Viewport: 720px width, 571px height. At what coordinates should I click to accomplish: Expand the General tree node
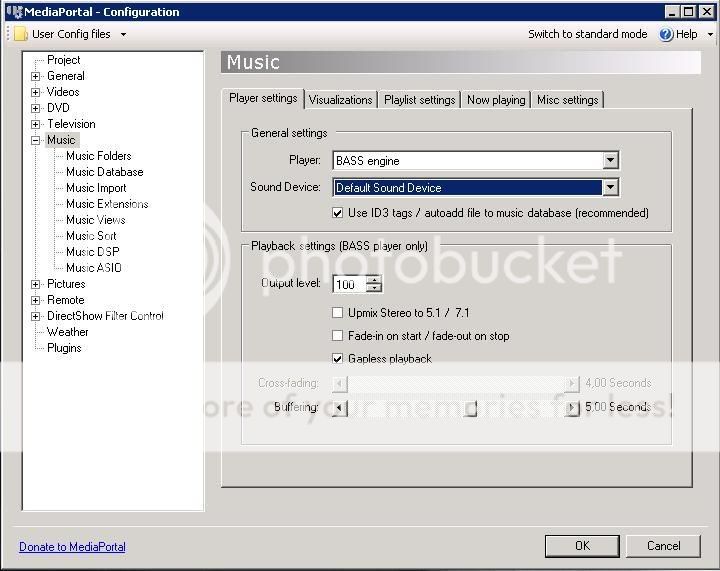pyautogui.click(x=35, y=76)
